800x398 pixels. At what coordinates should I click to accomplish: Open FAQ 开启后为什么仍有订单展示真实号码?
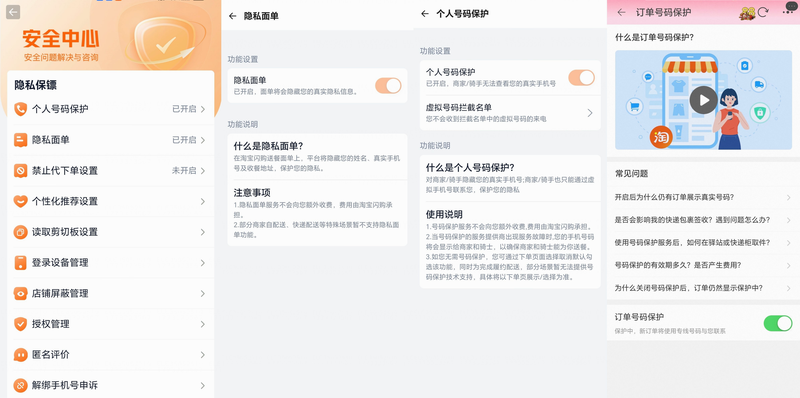tap(703, 197)
